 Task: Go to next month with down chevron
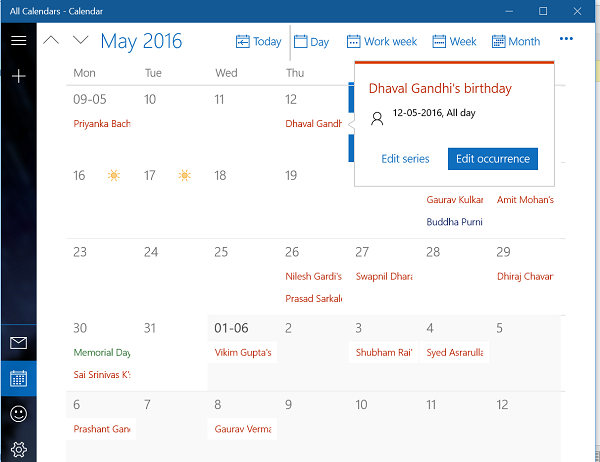[80, 40]
